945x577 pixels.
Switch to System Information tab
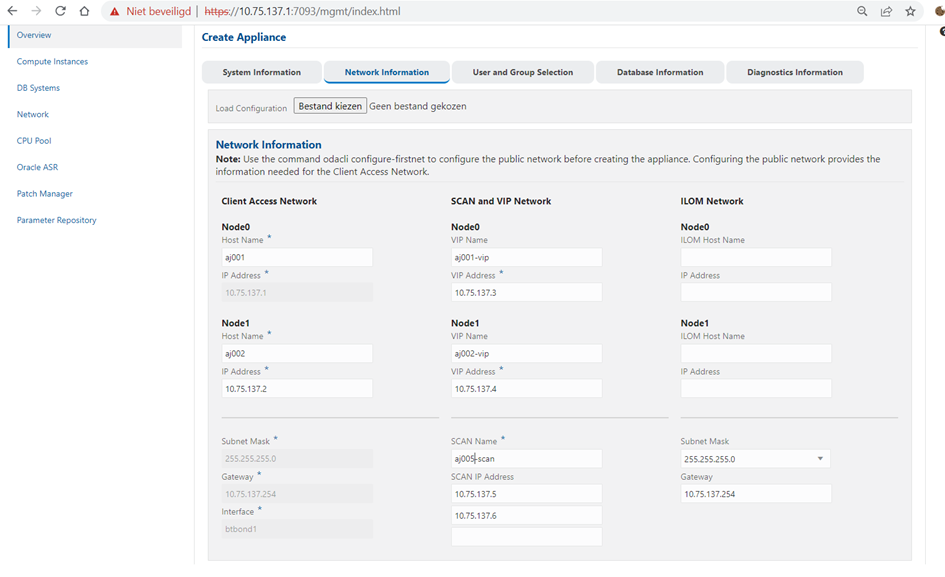[261, 72]
